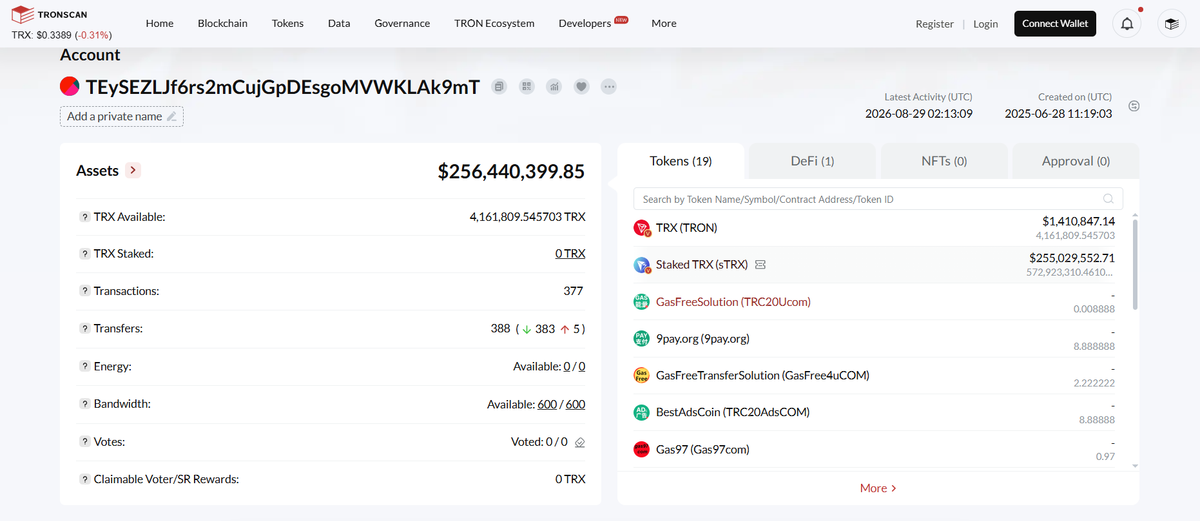Click the 9pay.org token logo

642,338
